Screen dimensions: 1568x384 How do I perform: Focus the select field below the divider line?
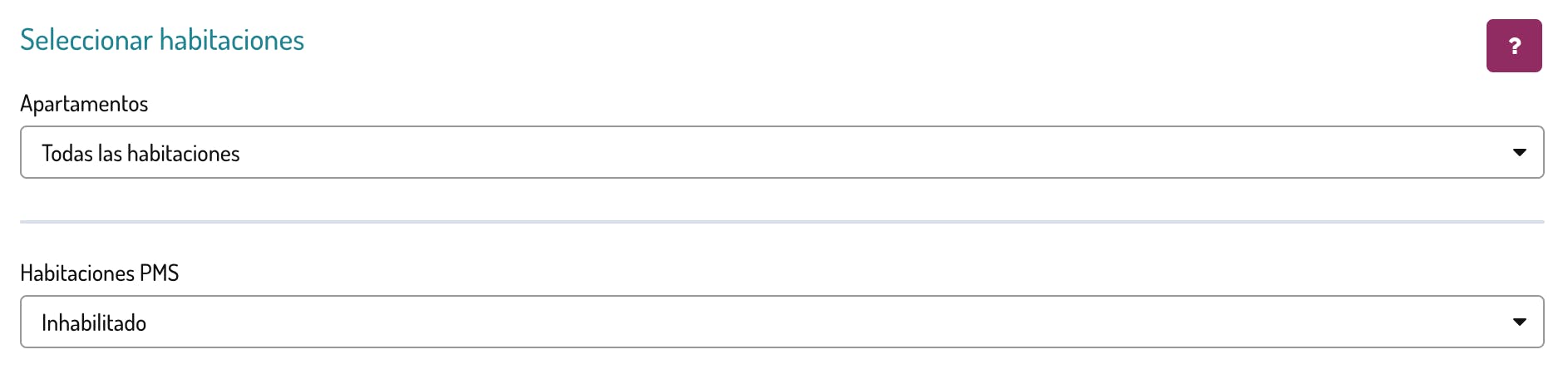click(782, 322)
